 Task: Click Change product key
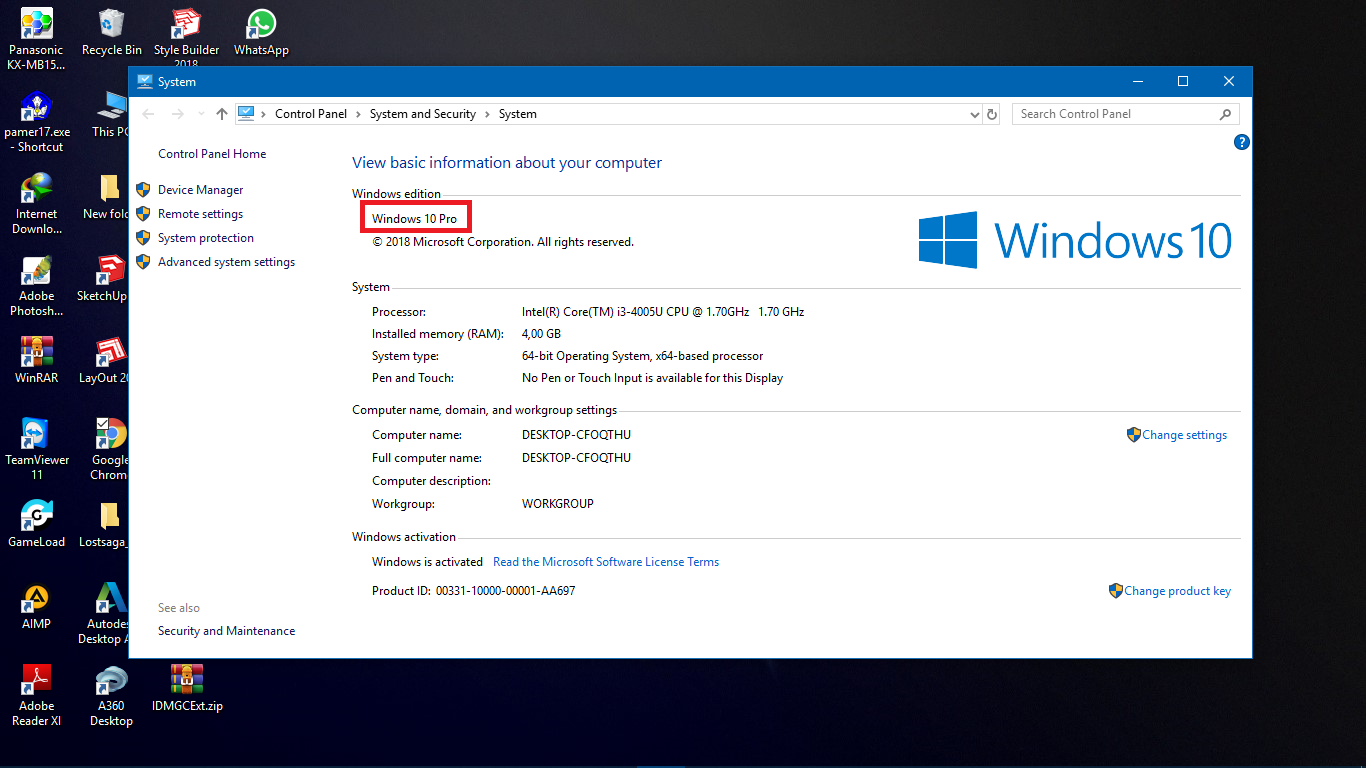click(x=1178, y=590)
